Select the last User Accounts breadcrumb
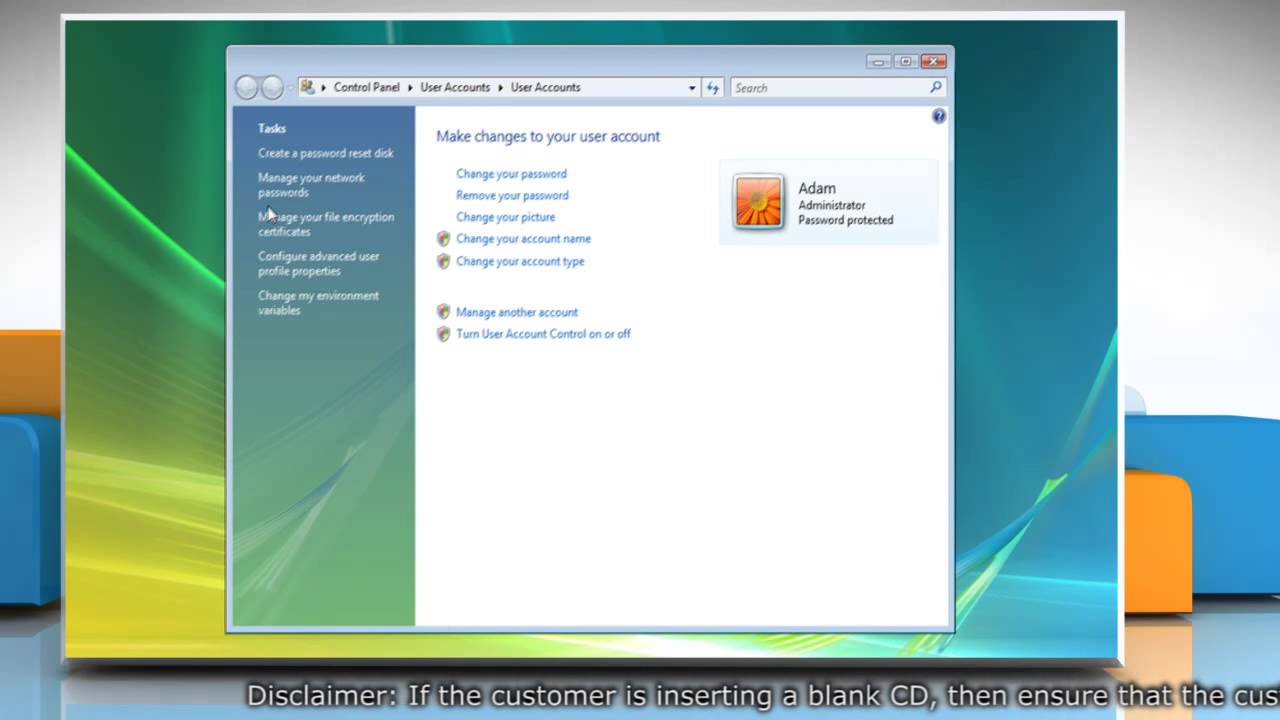 point(545,88)
